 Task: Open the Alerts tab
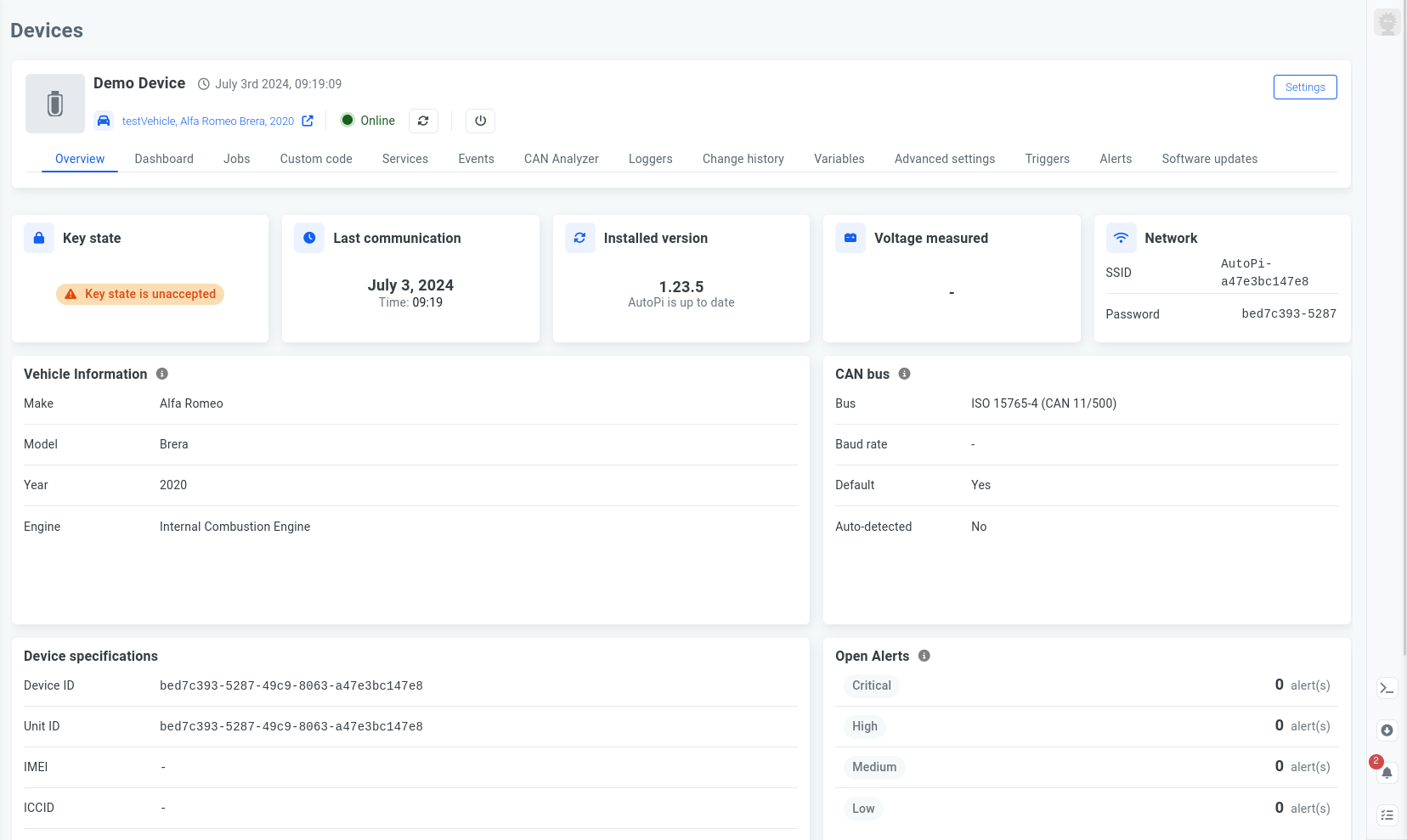pyautogui.click(x=1116, y=159)
